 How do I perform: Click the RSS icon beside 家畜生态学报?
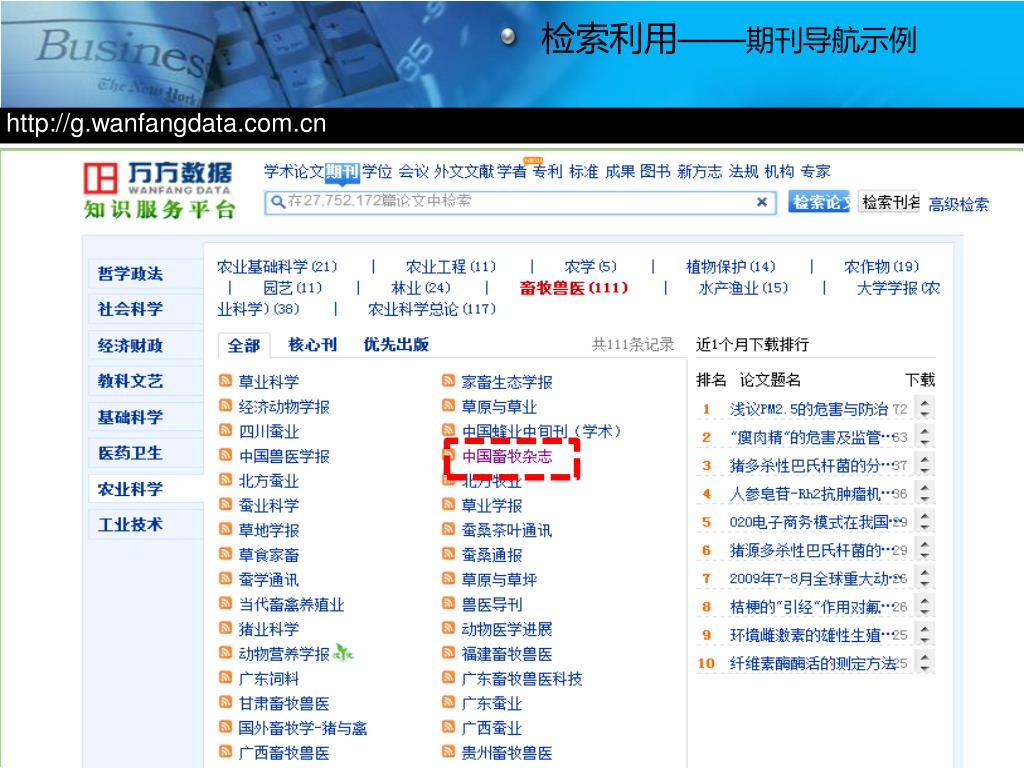448,380
